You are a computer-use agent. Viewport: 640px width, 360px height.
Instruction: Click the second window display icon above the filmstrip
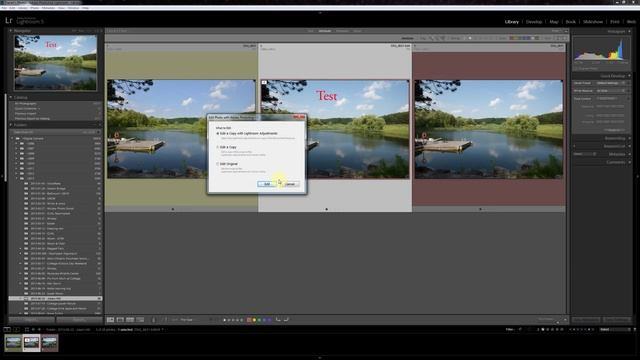[x=16, y=329]
